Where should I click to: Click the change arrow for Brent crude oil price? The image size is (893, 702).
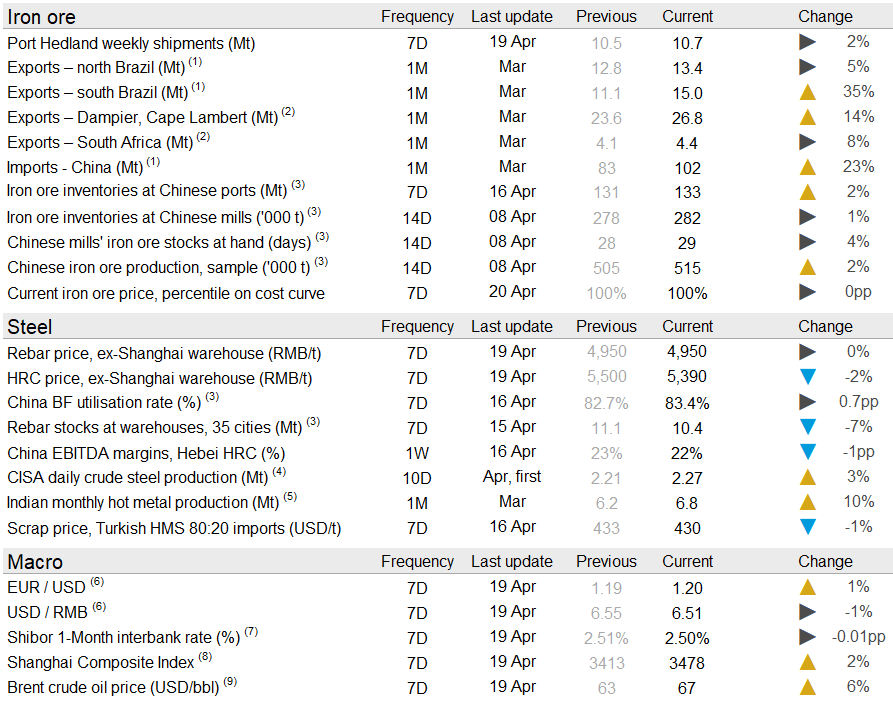[x=807, y=687]
